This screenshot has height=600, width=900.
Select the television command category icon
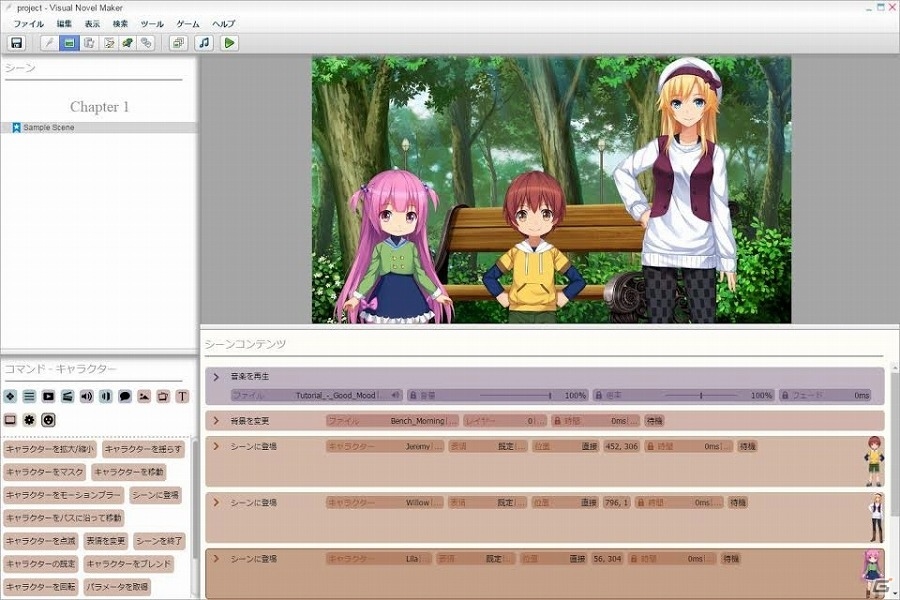click(163, 396)
